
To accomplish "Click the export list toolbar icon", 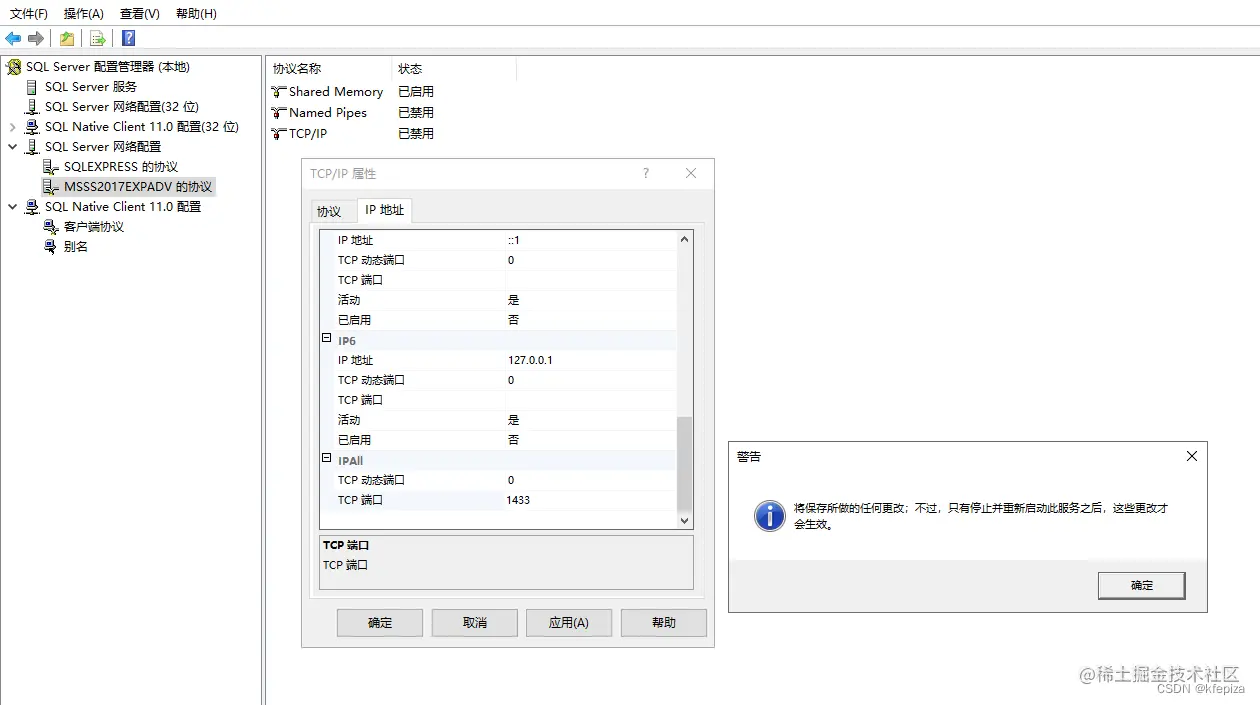I will point(96,38).
